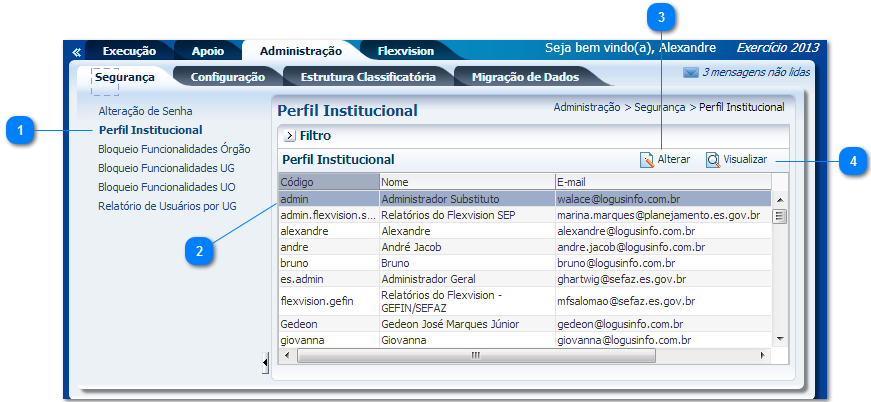This screenshot has width=871, height=402.
Task: Open the Estrutura Classificatória subtab
Action: pyautogui.click(x=367, y=76)
